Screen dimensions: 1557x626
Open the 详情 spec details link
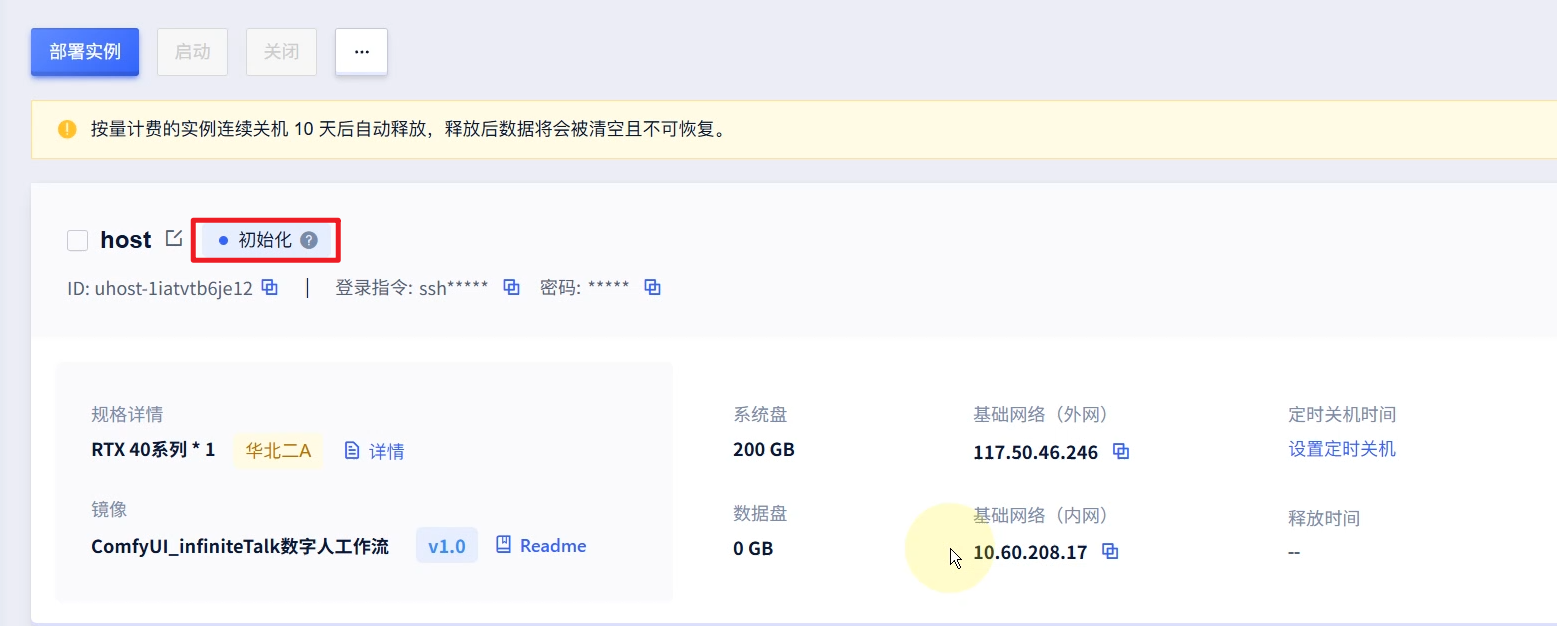coord(375,451)
